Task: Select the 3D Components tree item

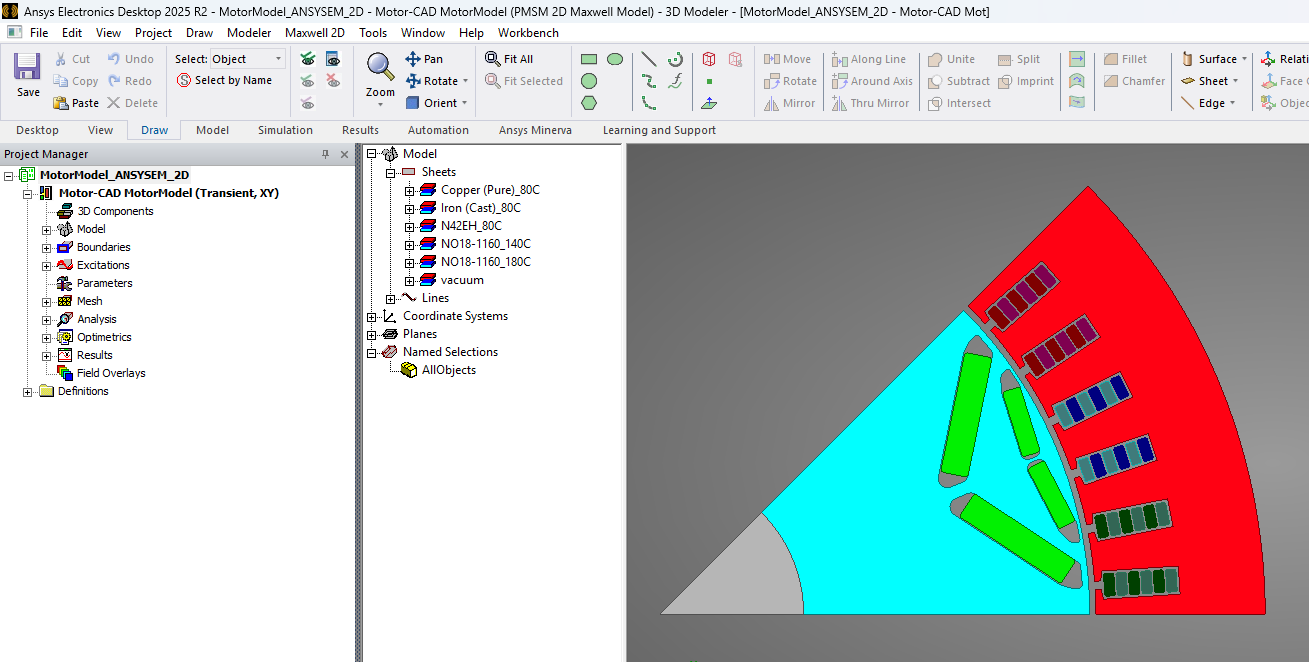Action: point(115,211)
